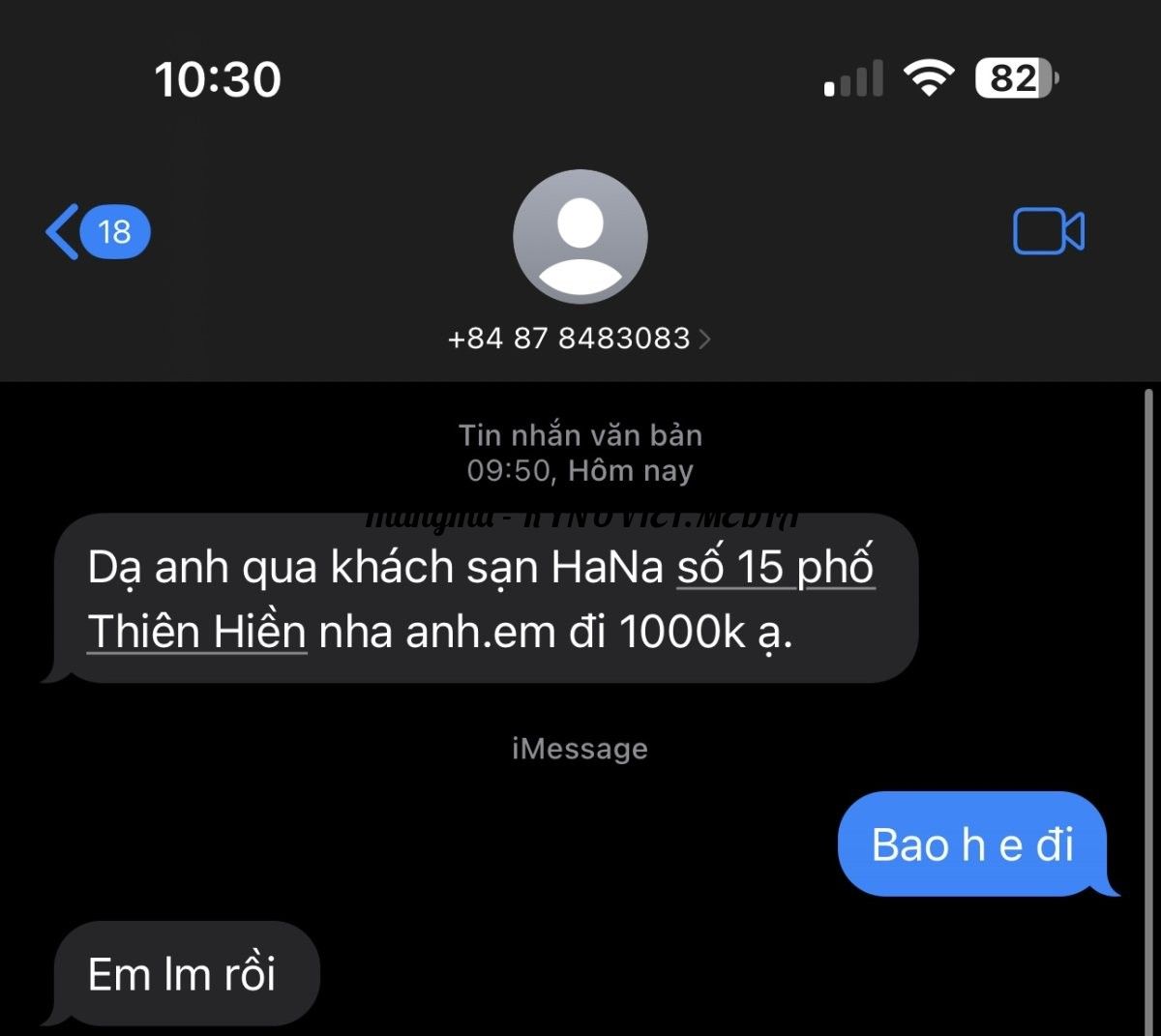The width and height of the screenshot is (1161, 1036).
Task: Tap the cellular signal bars
Action: pos(853,78)
